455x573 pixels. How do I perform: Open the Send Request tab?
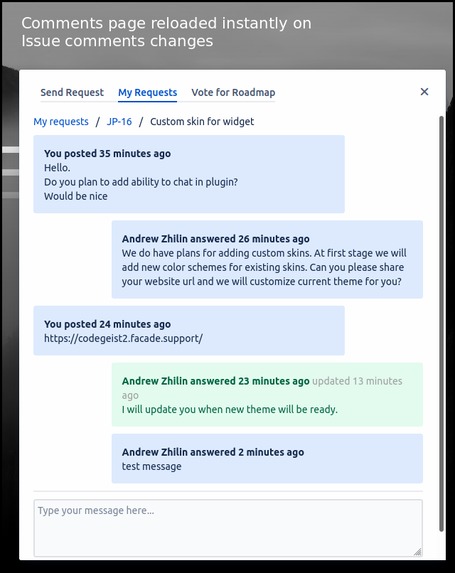72,92
